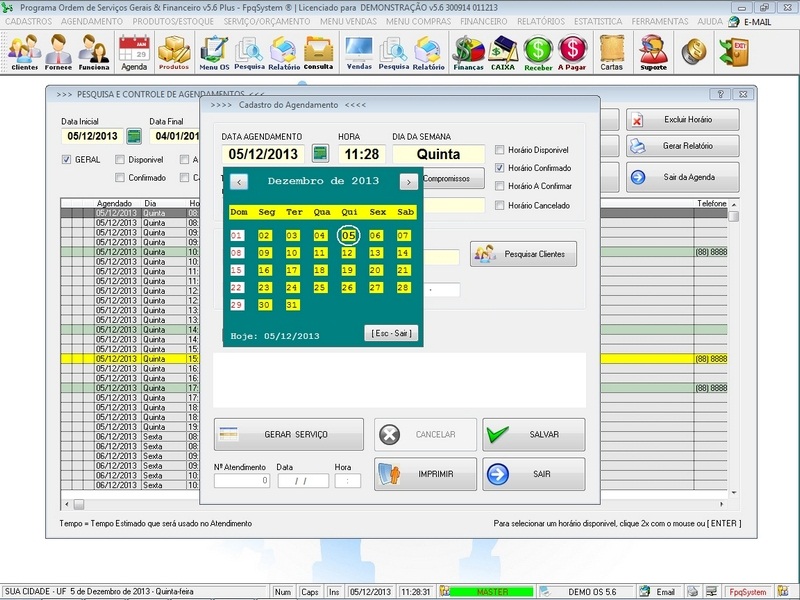Advance calendar to next month
The width and height of the screenshot is (800, 600).
(406, 180)
